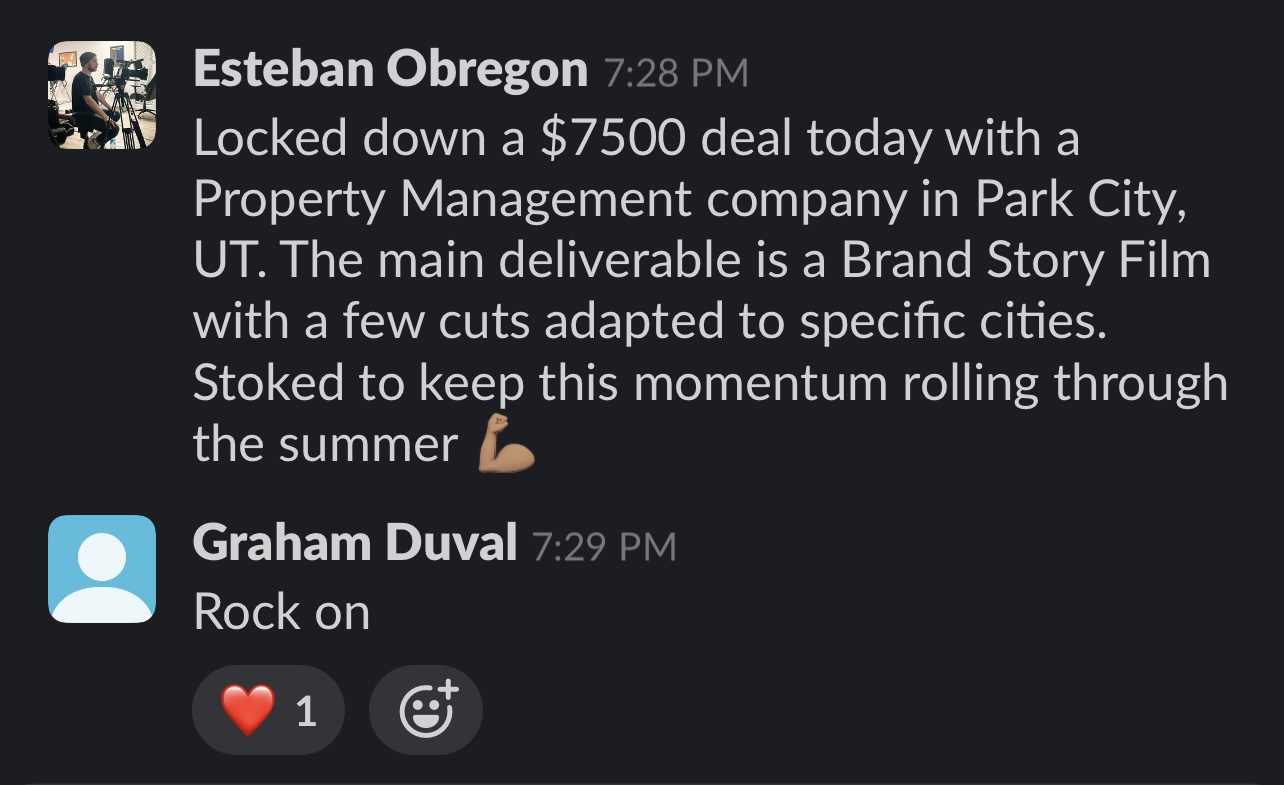Image resolution: width=1284 pixels, height=785 pixels.
Task: Click the Graham Duval sender name
Action: (355, 543)
